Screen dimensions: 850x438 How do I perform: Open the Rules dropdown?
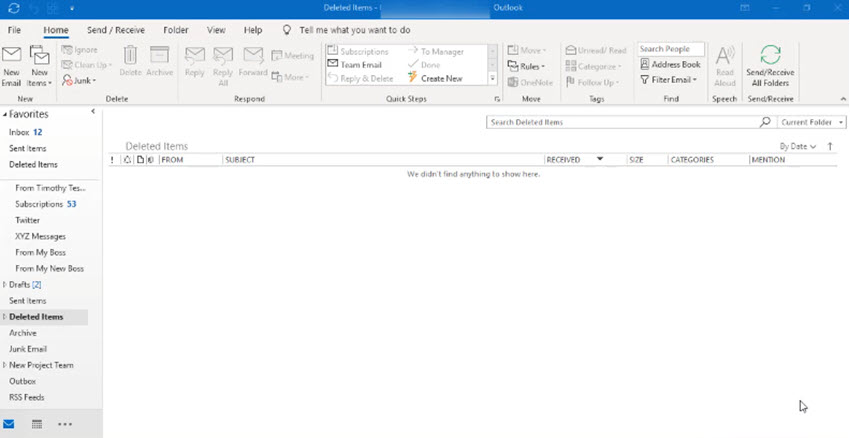[x=526, y=66]
